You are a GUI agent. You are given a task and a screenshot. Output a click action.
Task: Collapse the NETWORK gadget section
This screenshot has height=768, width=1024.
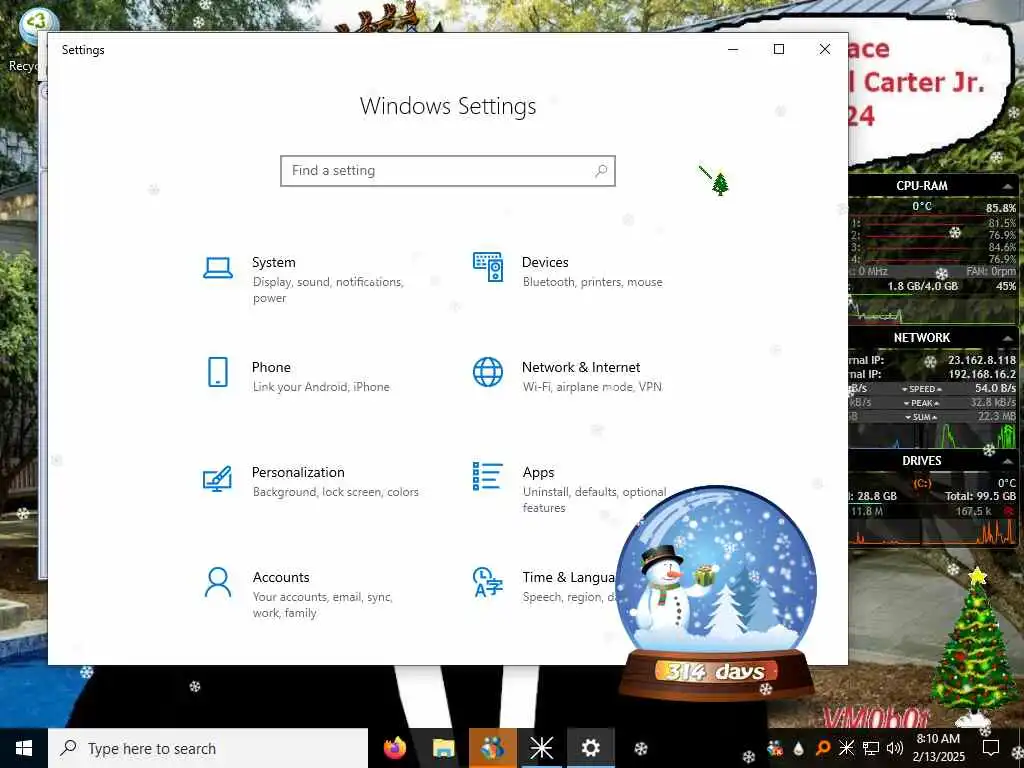(x=1008, y=338)
